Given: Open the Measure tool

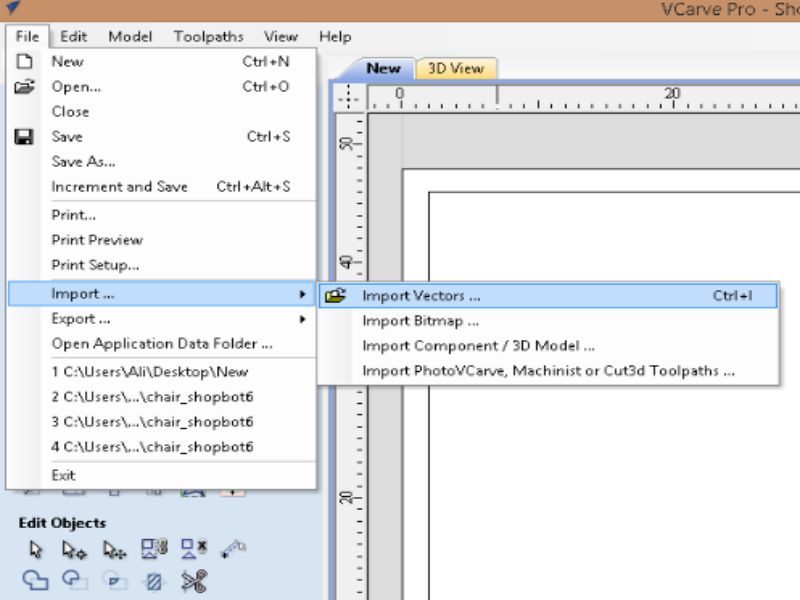Looking at the screenshot, I should (x=234, y=548).
